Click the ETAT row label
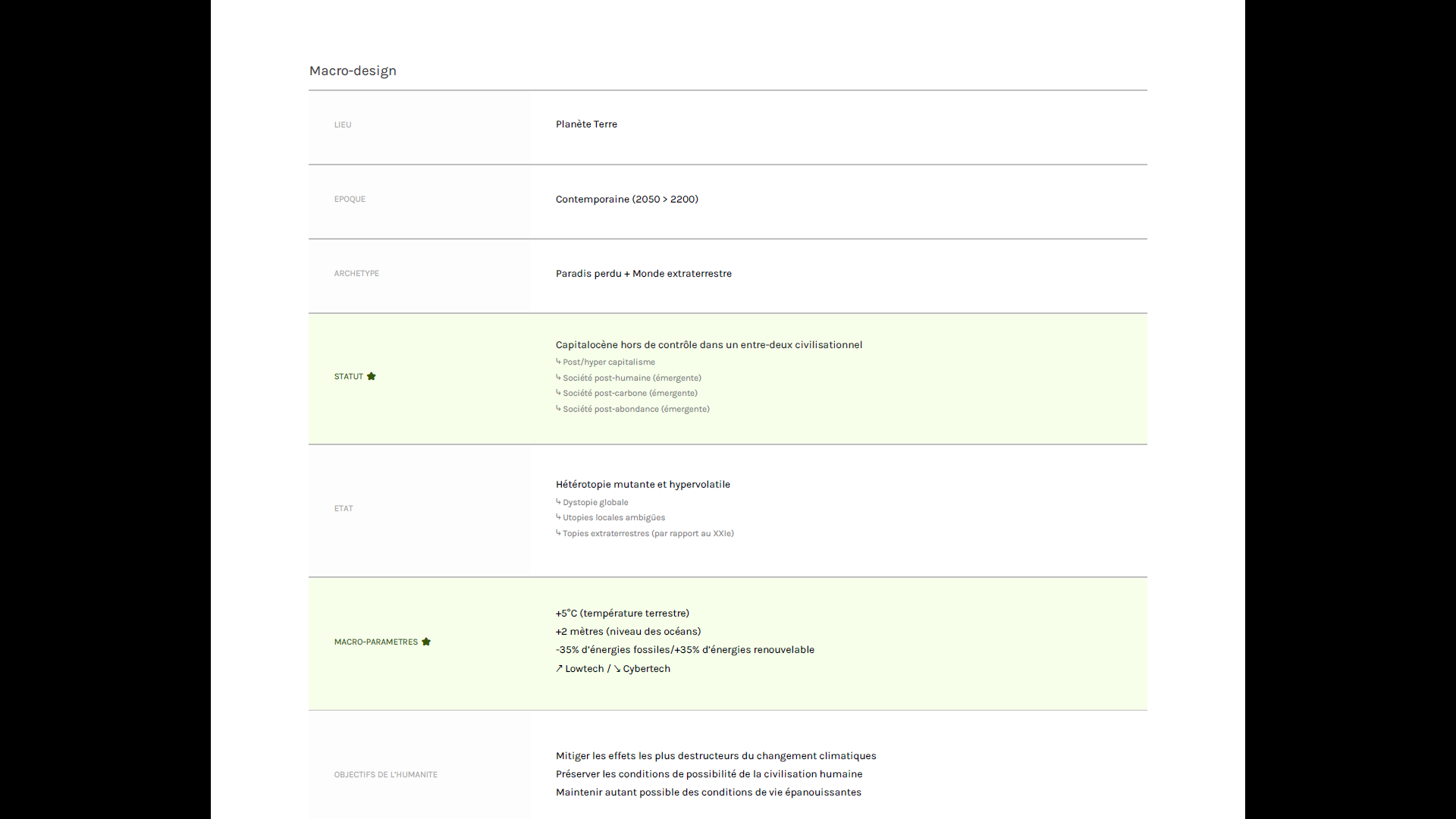 click(344, 508)
